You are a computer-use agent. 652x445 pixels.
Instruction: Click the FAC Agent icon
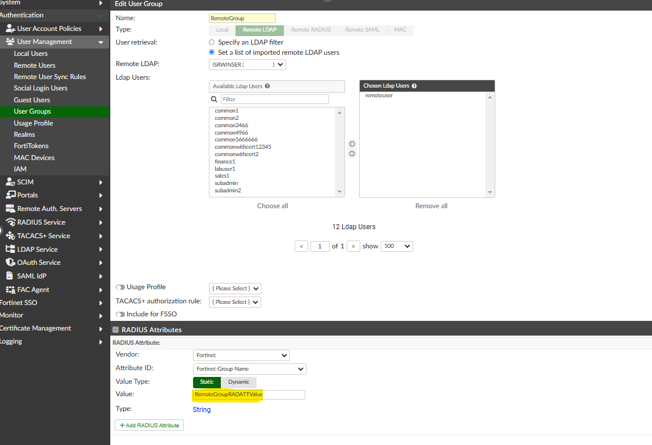click(10, 289)
